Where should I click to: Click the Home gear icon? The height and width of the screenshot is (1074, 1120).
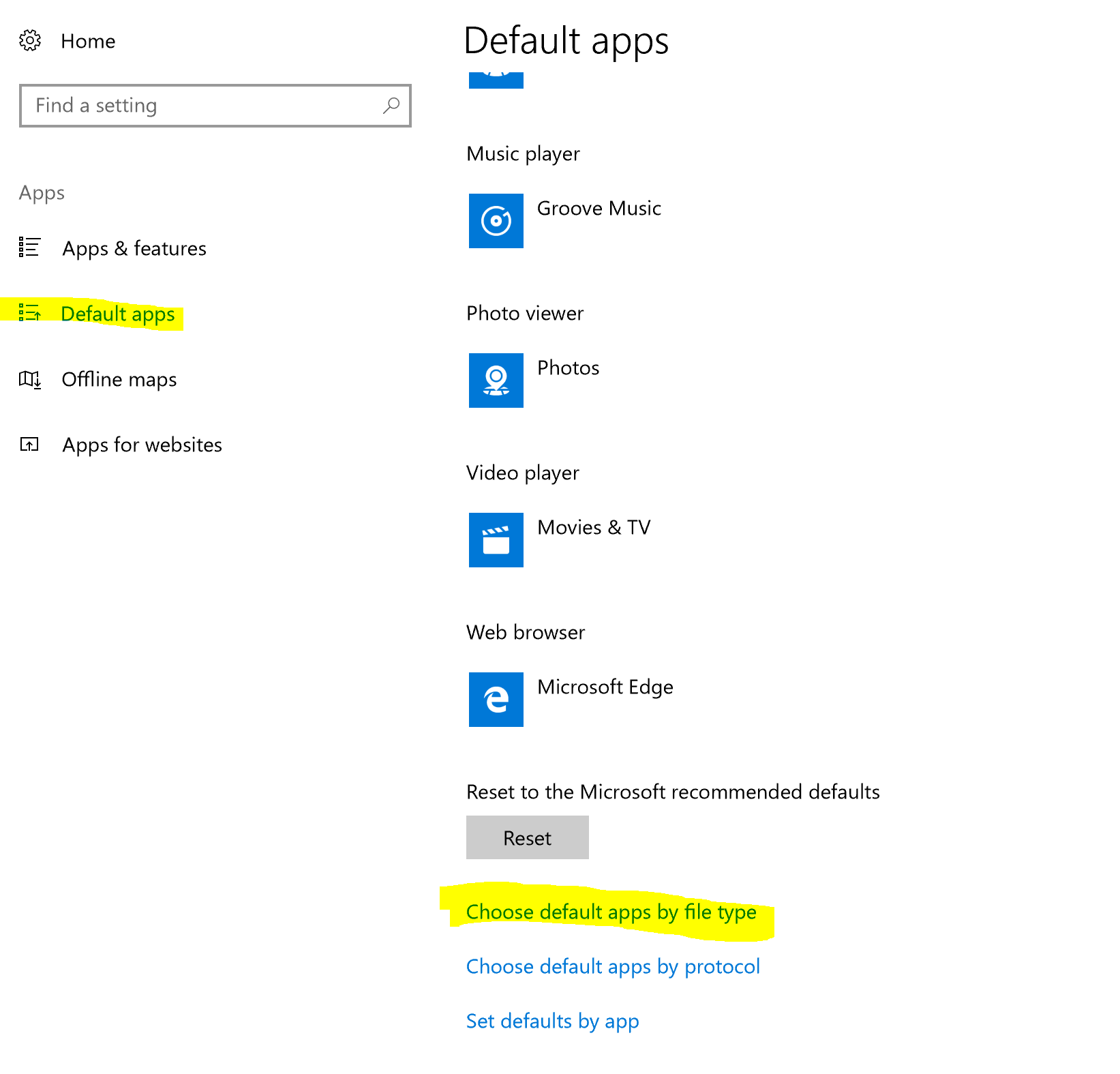[x=30, y=41]
